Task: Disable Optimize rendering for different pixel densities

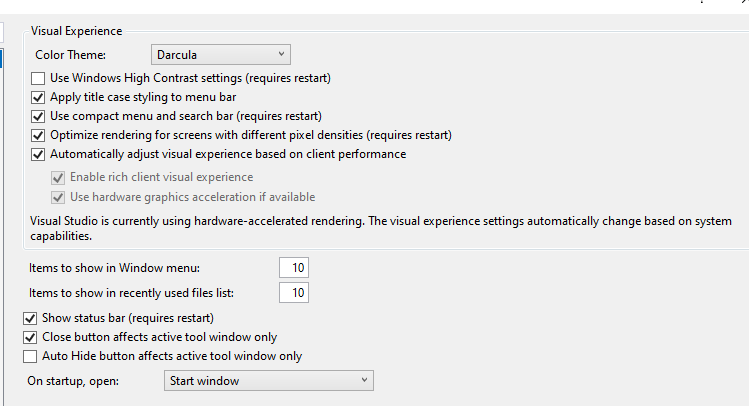Action: coord(39,135)
